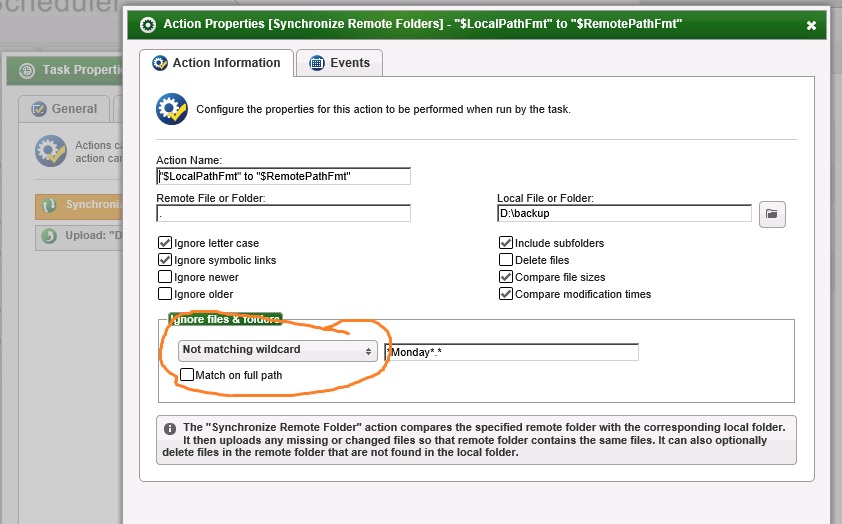Click the Local File or Folder field
This screenshot has height=524, width=842.
tap(625, 213)
